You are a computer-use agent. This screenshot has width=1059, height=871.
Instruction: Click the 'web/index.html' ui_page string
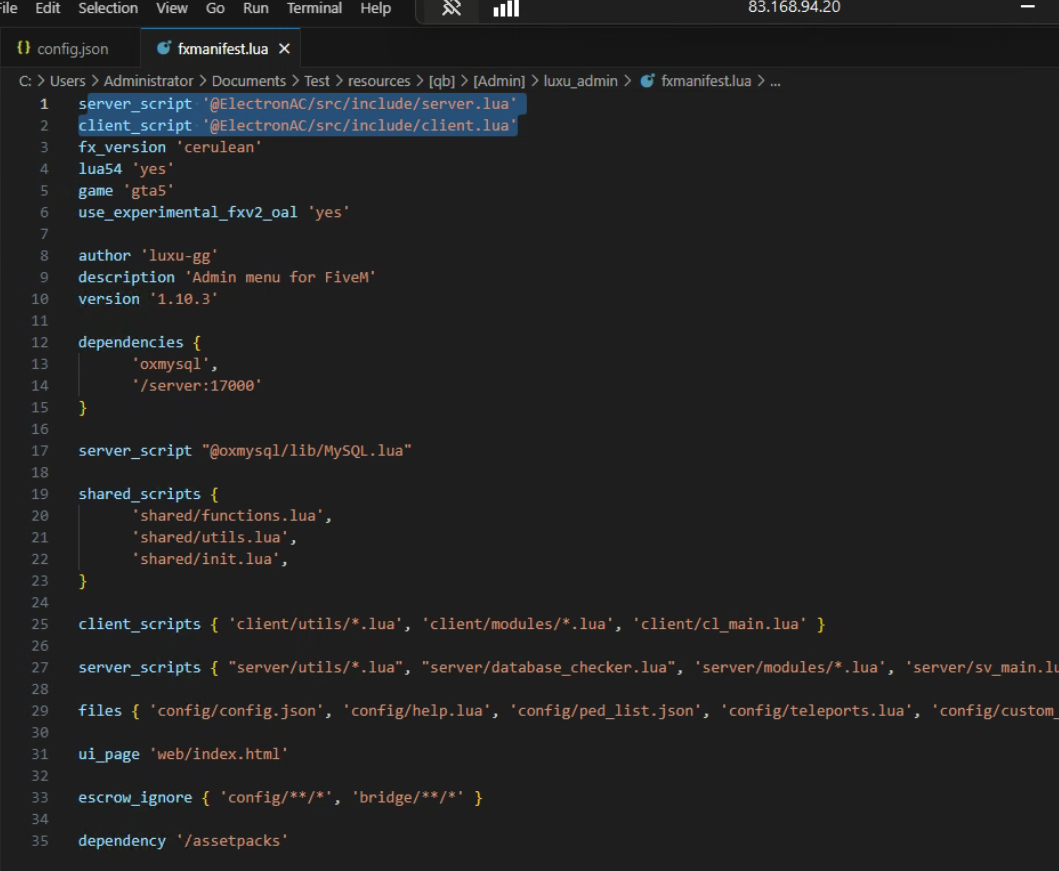219,754
